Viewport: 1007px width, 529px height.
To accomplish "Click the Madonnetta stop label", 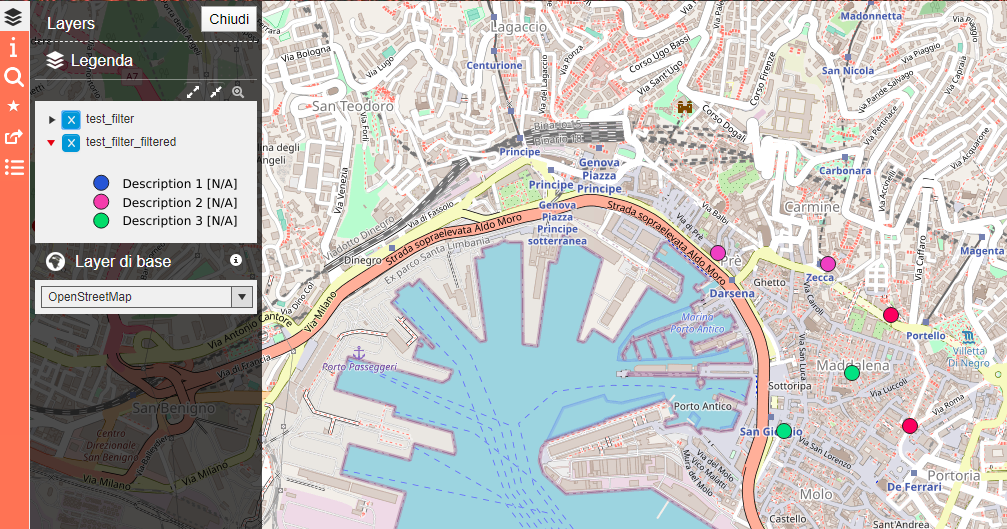I will [x=871, y=16].
